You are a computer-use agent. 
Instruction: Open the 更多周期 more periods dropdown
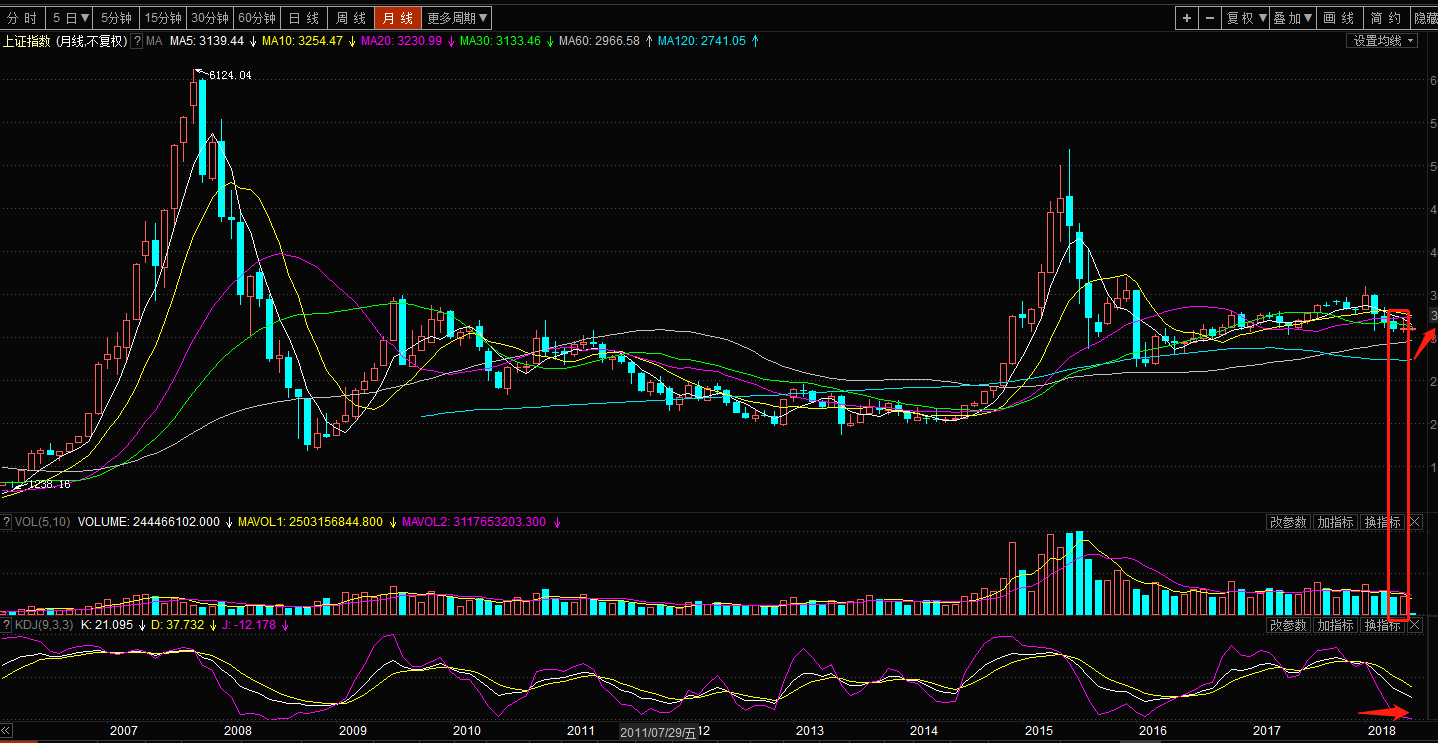click(x=457, y=18)
